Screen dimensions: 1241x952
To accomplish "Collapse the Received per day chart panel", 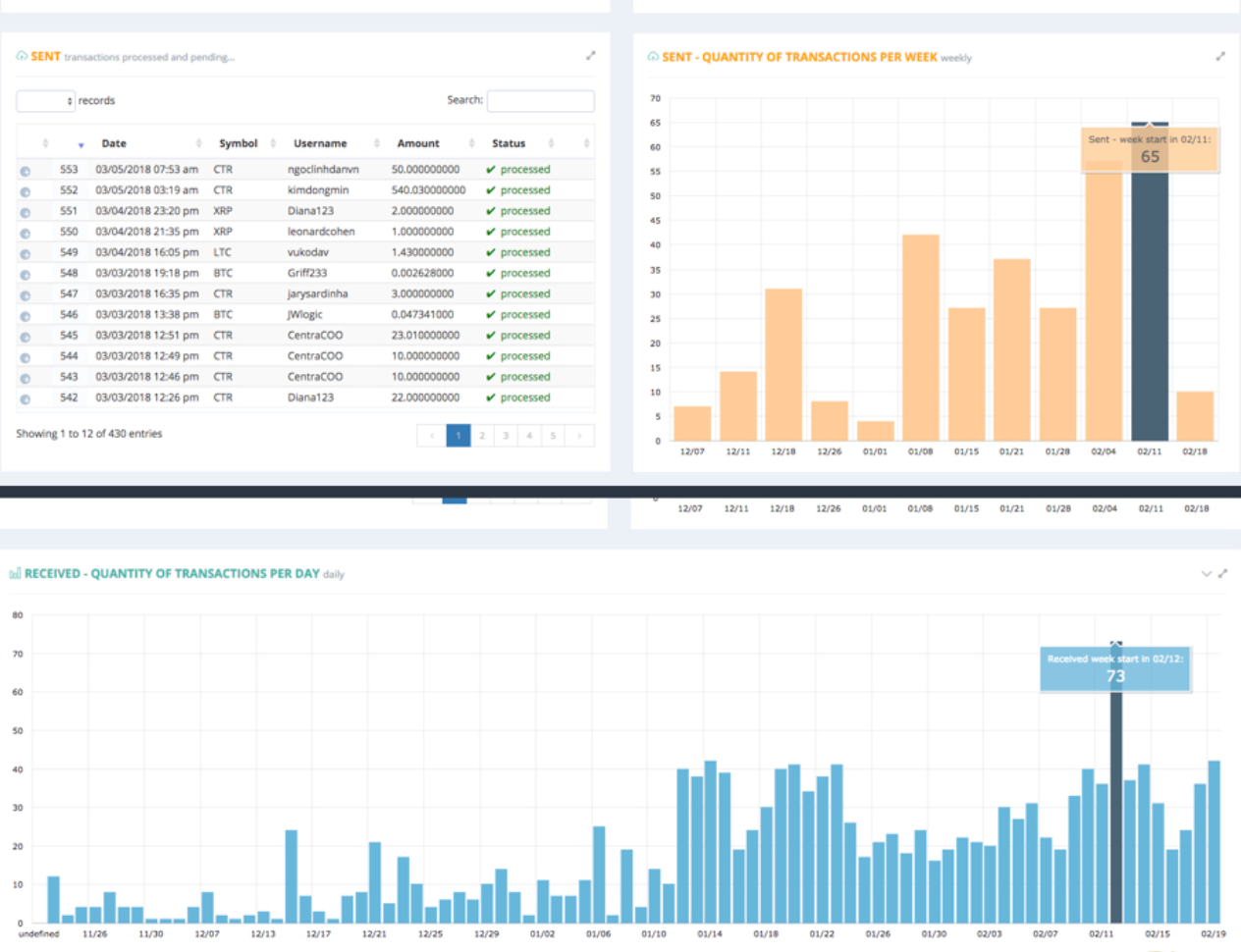I will click(1207, 573).
